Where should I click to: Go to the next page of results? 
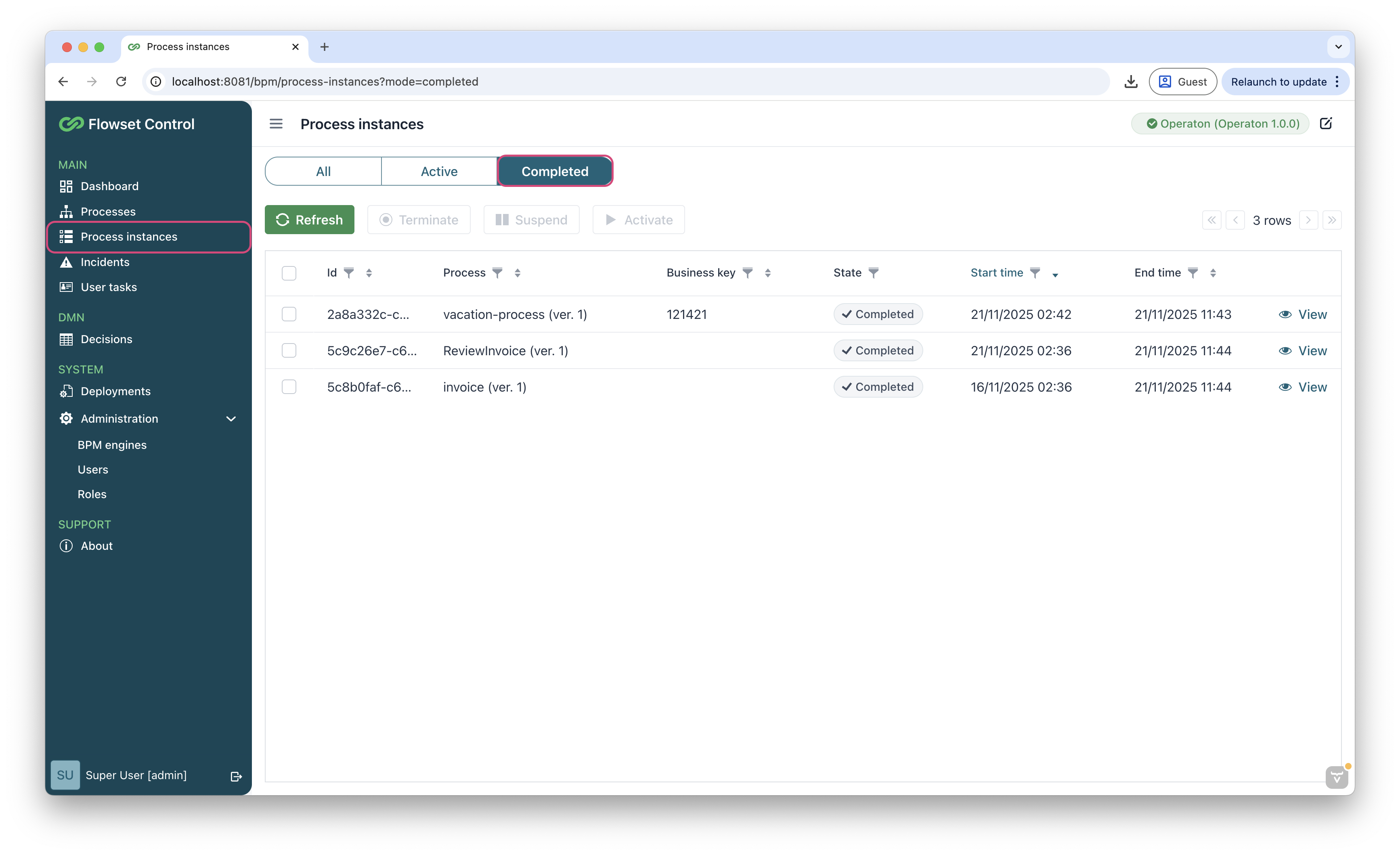(x=1308, y=220)
